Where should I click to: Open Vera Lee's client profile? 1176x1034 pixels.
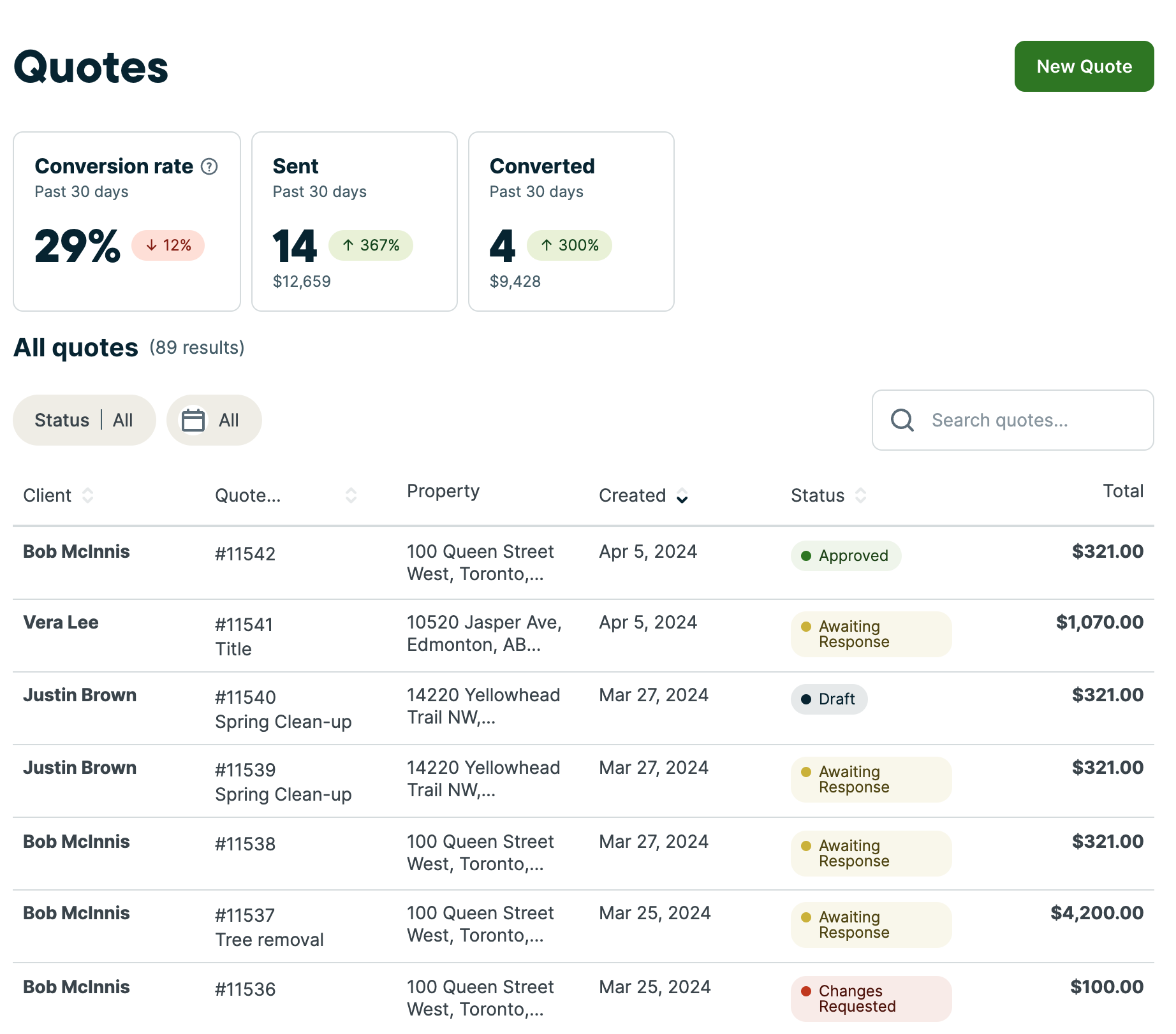tap(61, 623)
